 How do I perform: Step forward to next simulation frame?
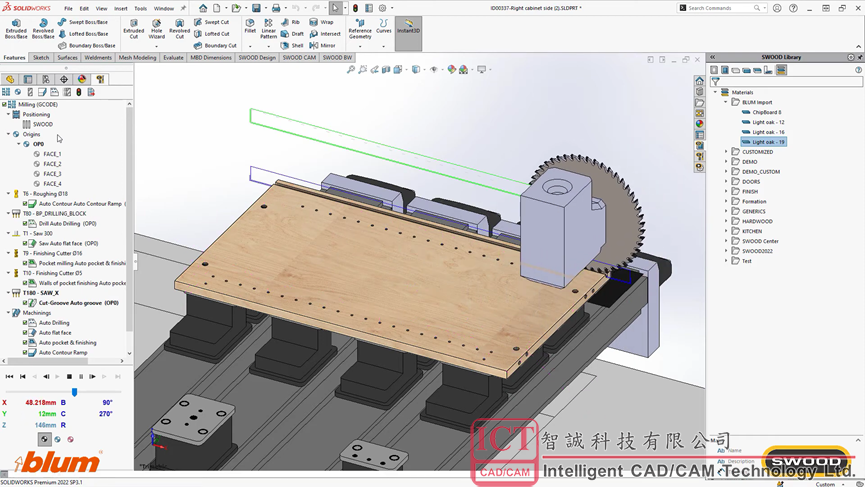click(92, 377)
